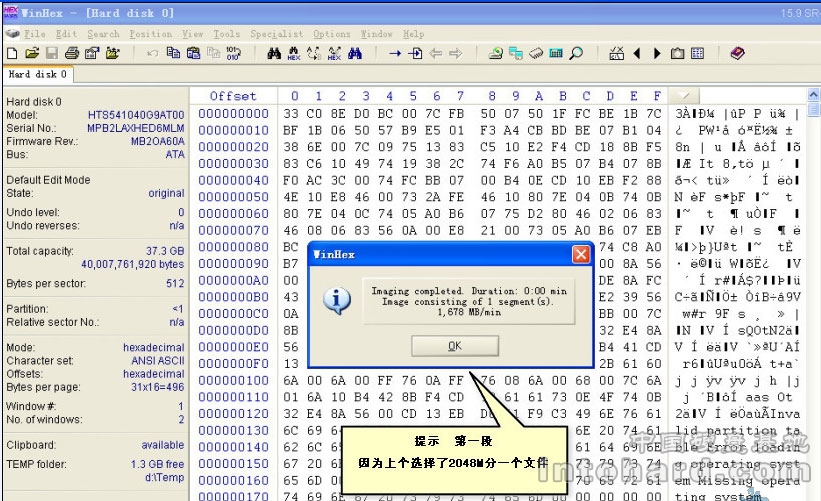Viewport: 821px width, 501px height.
Task: Click the 31x16=496 bytes per page value
Action: pos(158,387)
